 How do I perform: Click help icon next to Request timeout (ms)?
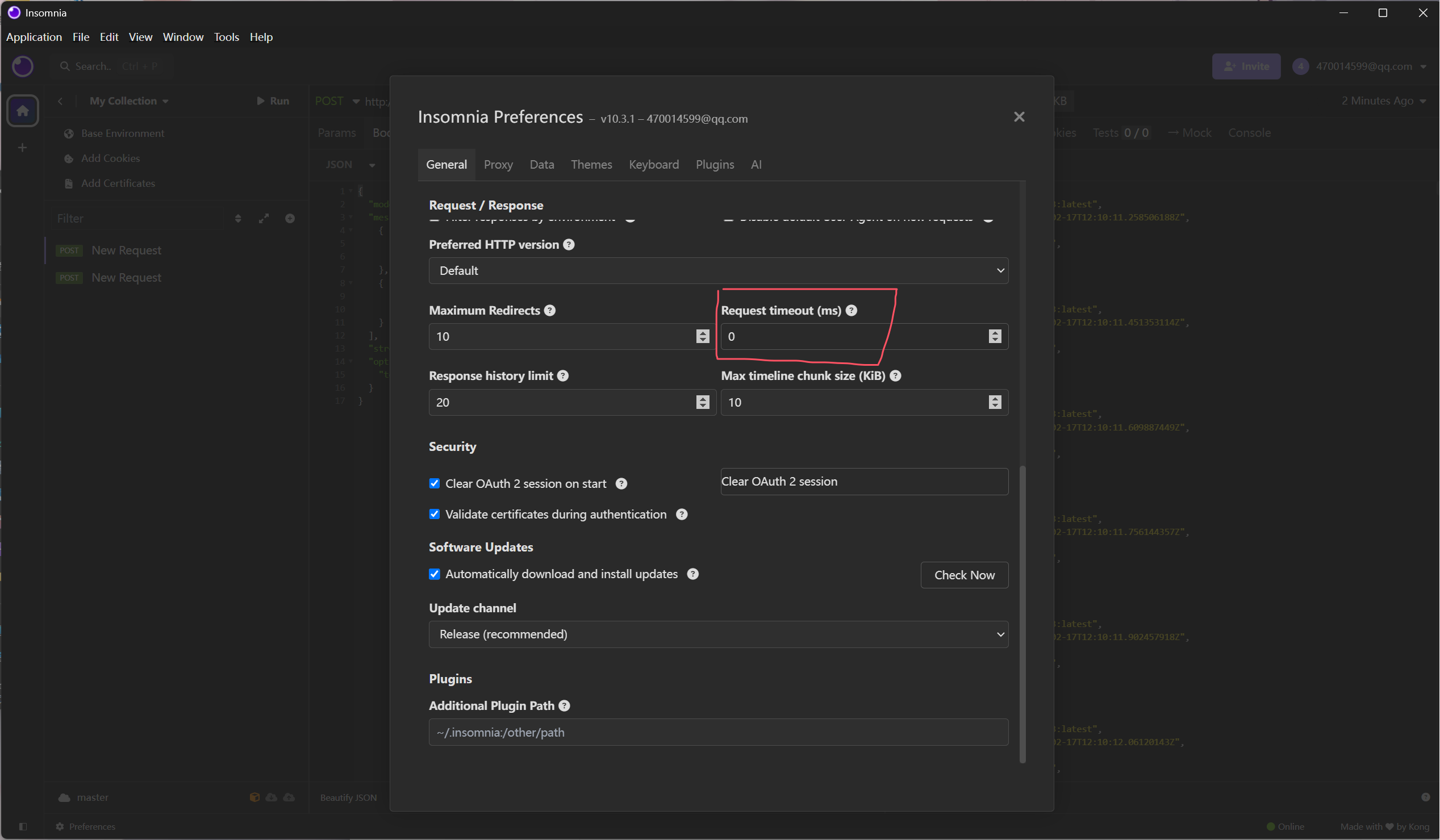[852, 310]
